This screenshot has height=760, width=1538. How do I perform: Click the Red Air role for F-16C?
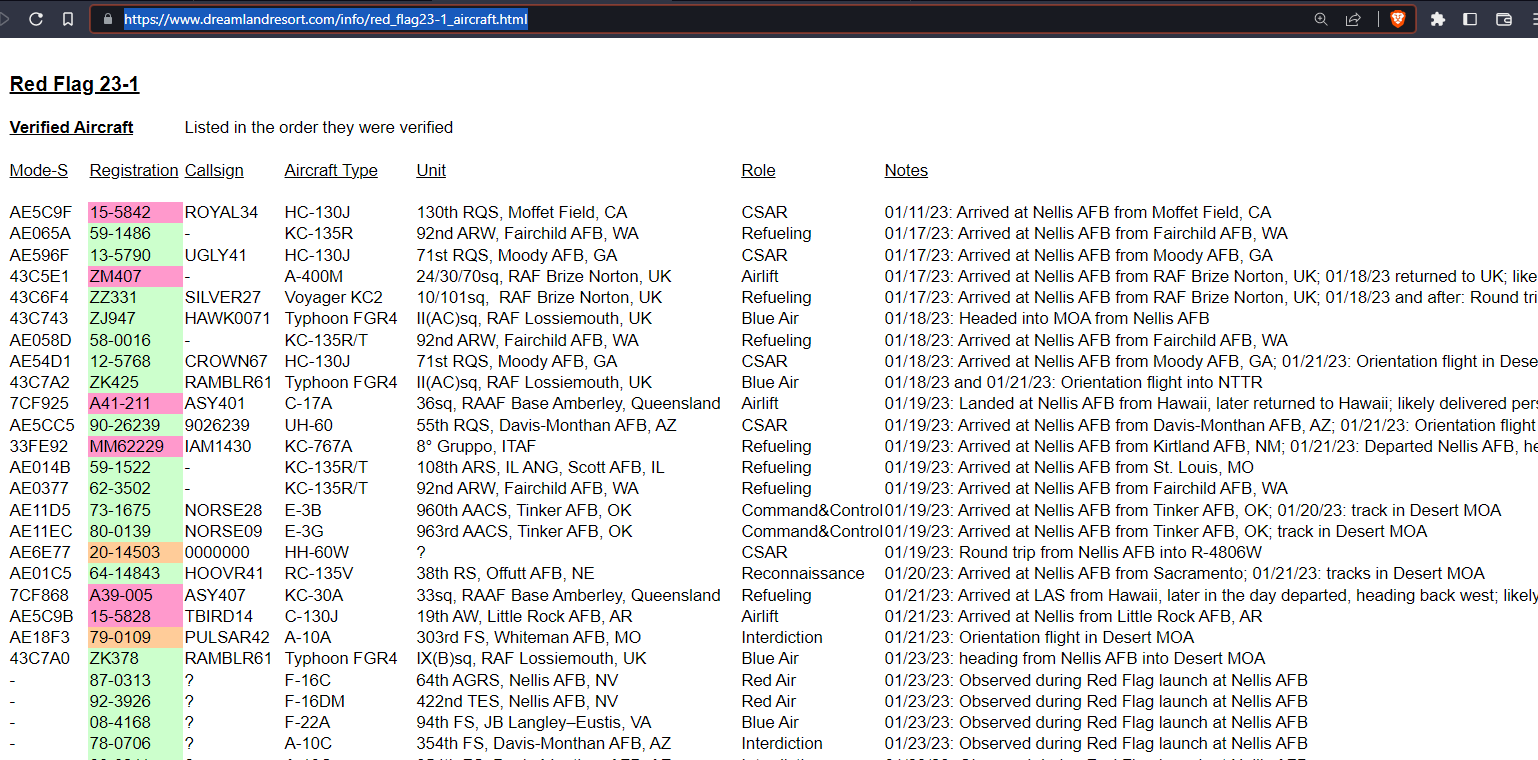769,680
